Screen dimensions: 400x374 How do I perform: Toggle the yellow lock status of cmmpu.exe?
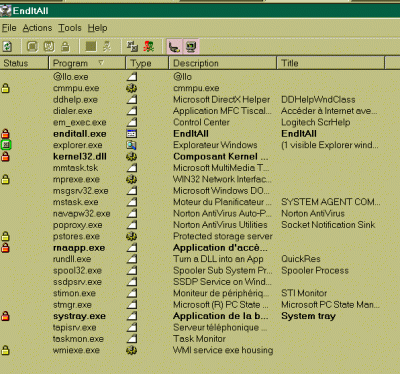[x=5, y=88]
